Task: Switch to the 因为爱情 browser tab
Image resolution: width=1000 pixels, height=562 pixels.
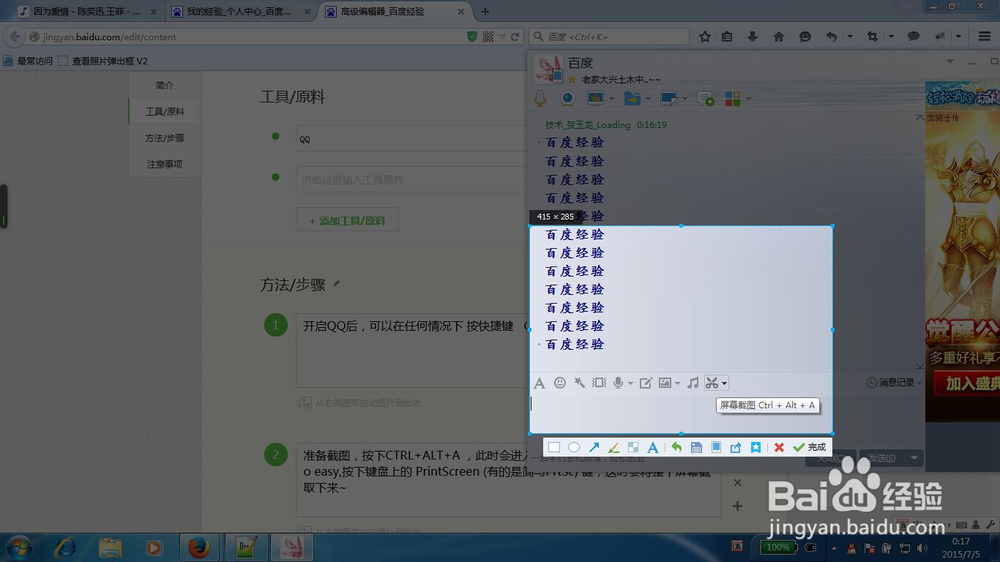Action: point(86,11)
